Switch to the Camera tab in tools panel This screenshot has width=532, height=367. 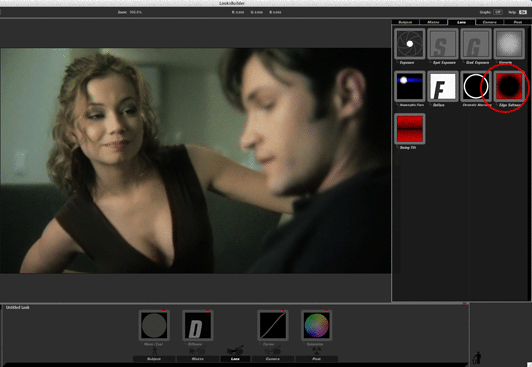[489, 22]
